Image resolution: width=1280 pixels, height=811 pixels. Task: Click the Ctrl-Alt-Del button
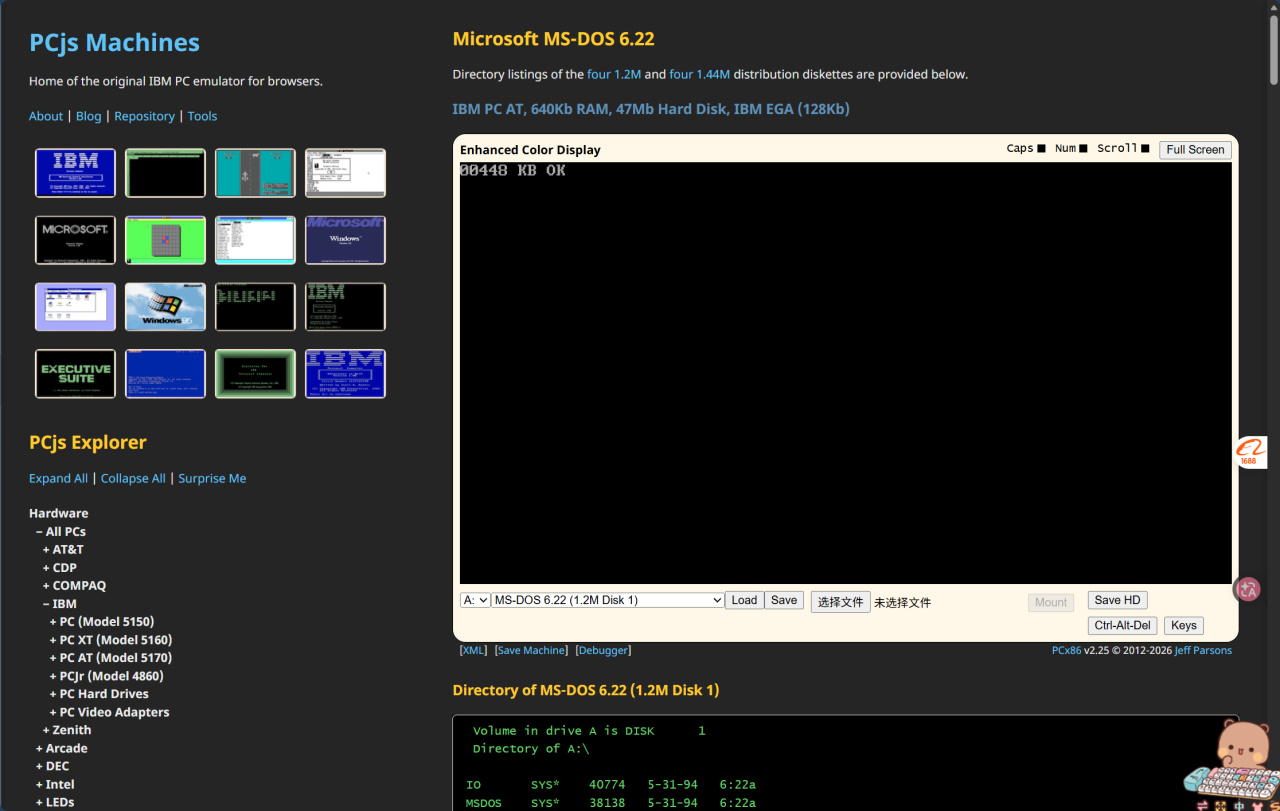(1123, 626)
